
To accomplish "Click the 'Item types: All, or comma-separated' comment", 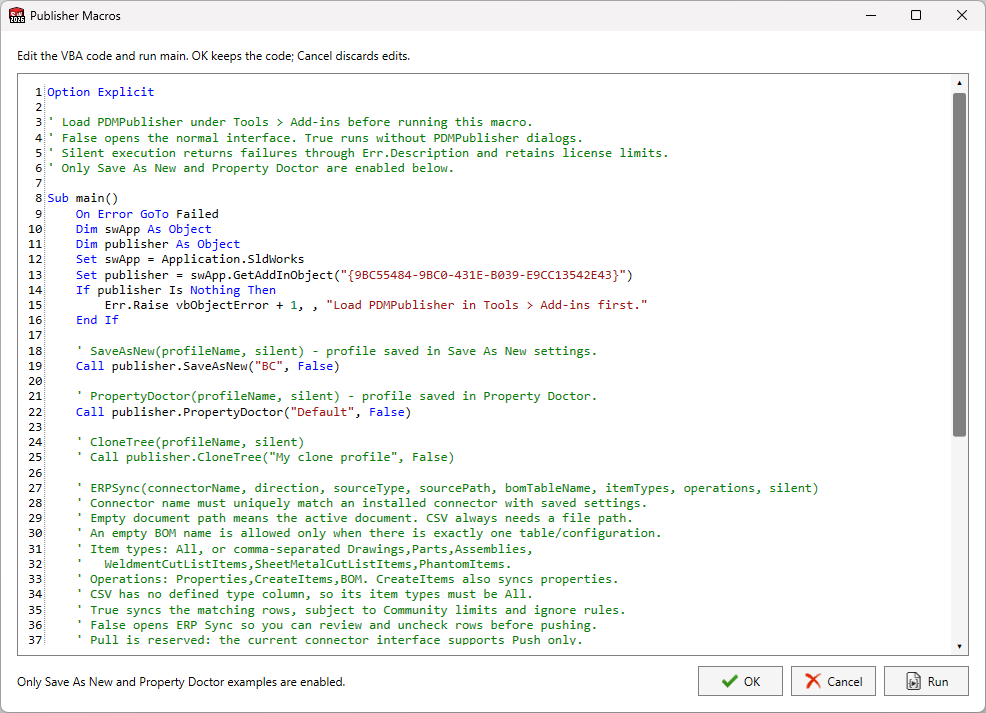I will coord(304,549).
